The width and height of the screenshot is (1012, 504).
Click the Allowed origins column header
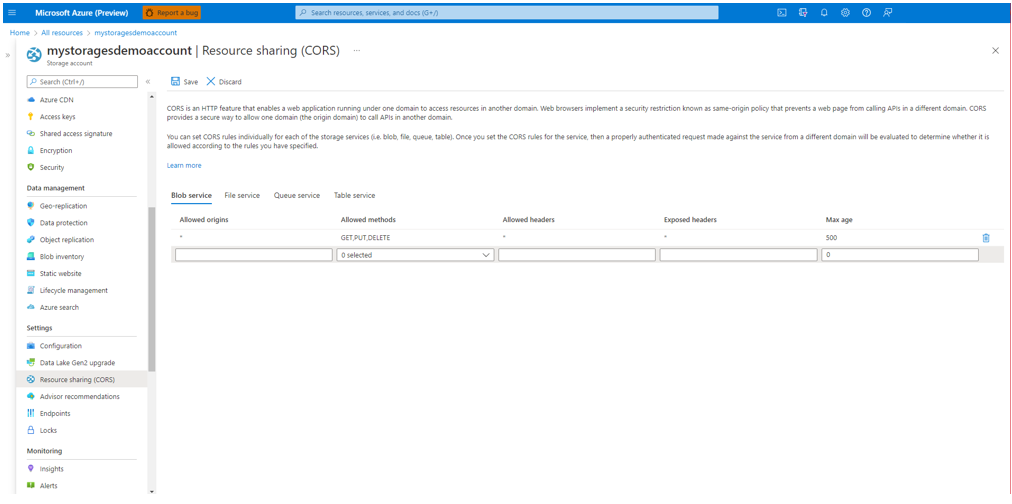coord(204,220)
